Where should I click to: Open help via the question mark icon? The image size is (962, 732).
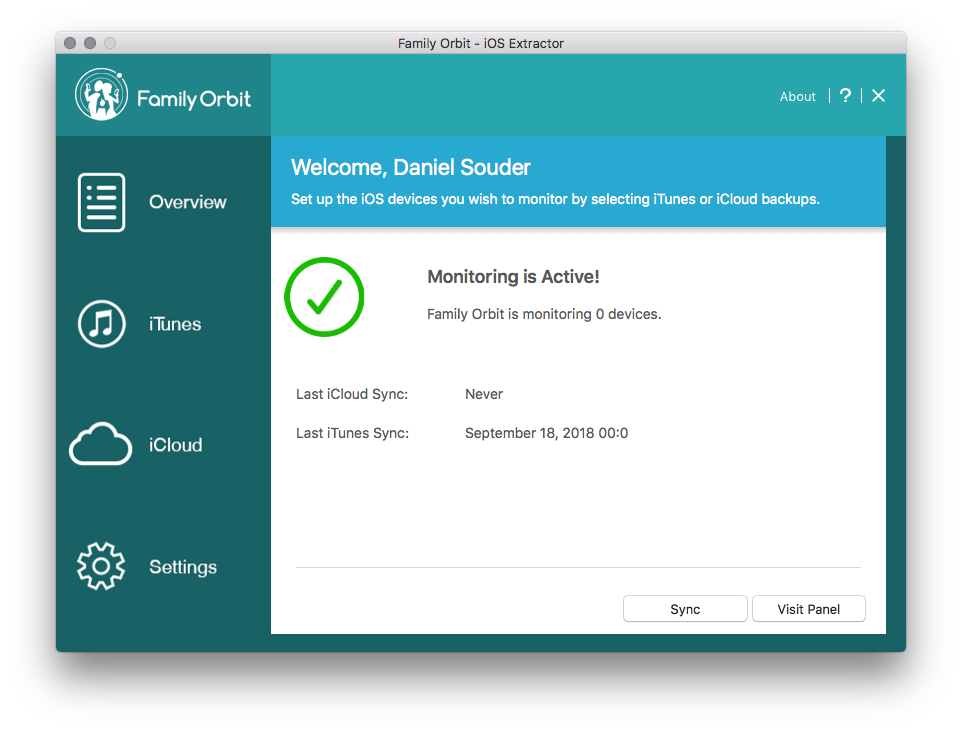pos(845,95)
